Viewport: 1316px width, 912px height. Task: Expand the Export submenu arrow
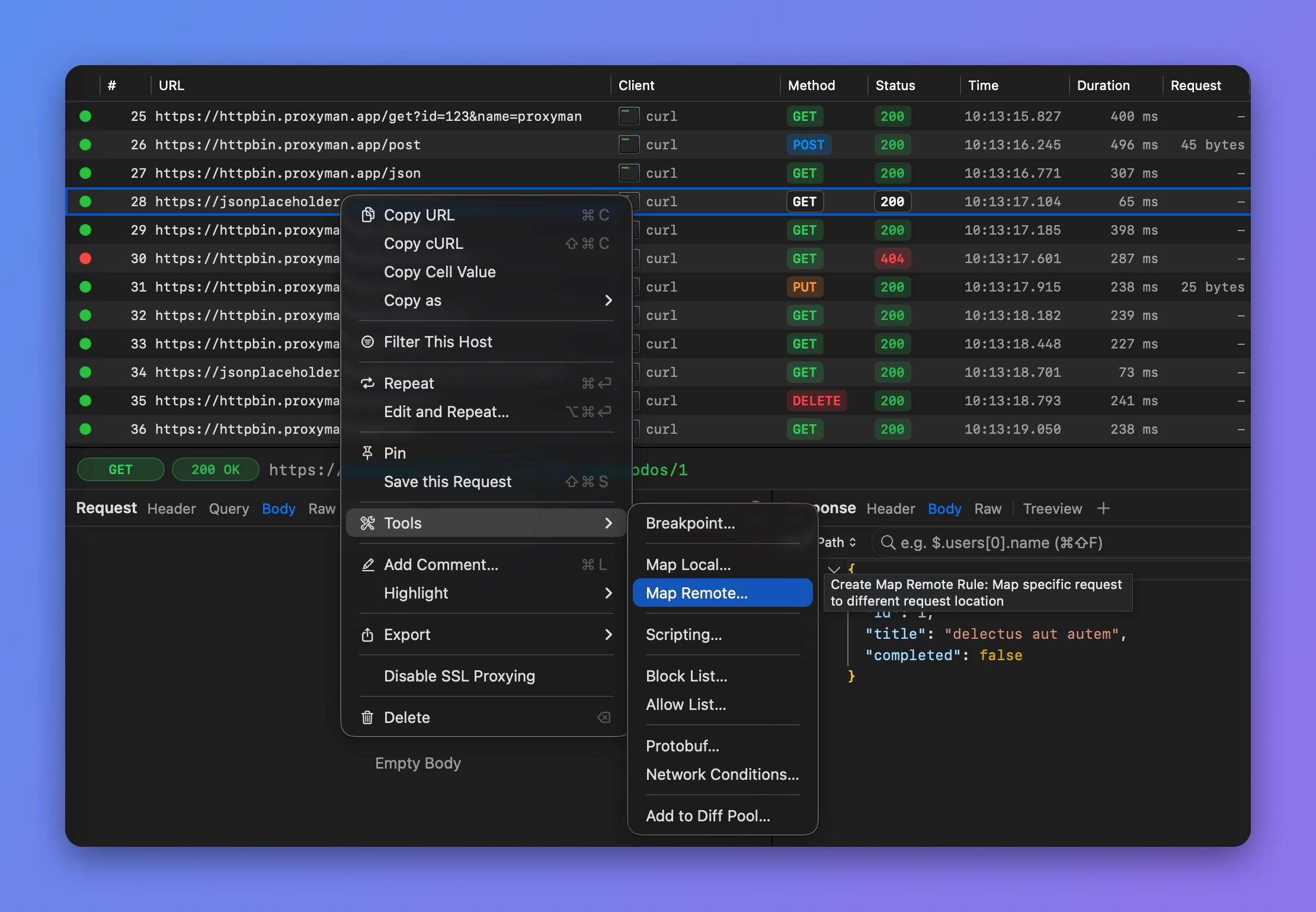[609, 635]
